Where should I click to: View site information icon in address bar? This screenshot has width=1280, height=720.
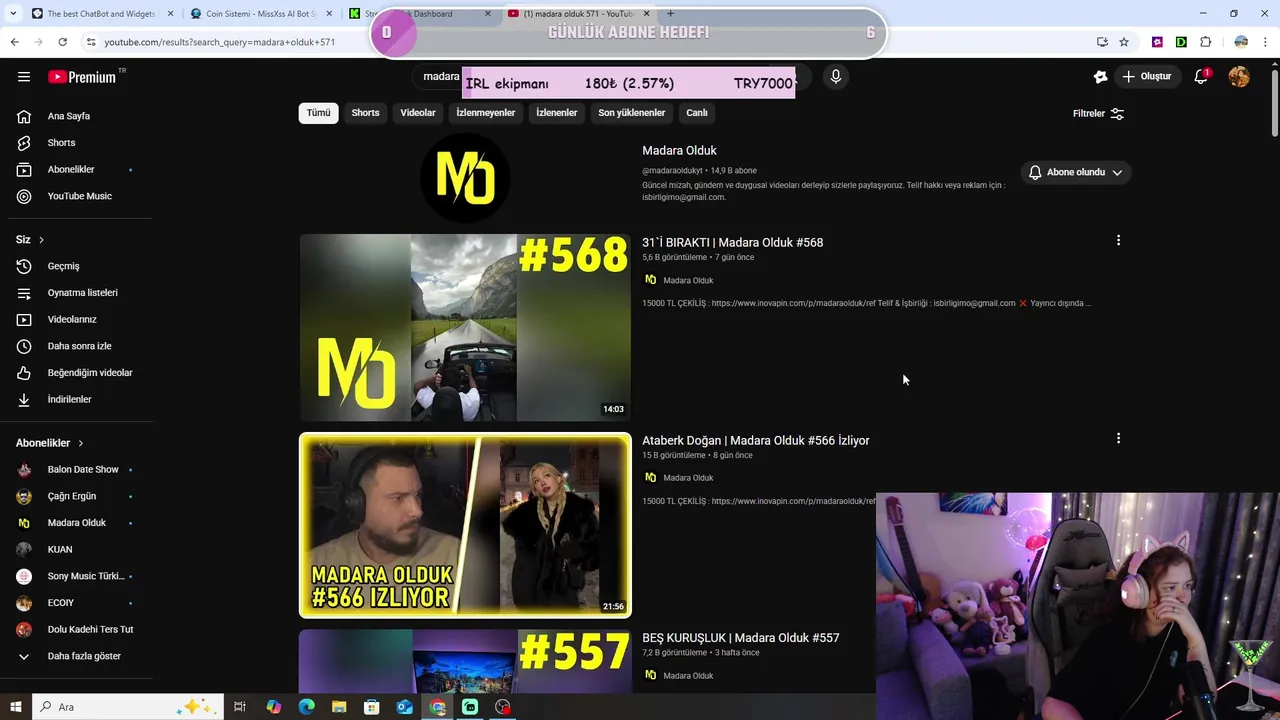pos(90,42)
